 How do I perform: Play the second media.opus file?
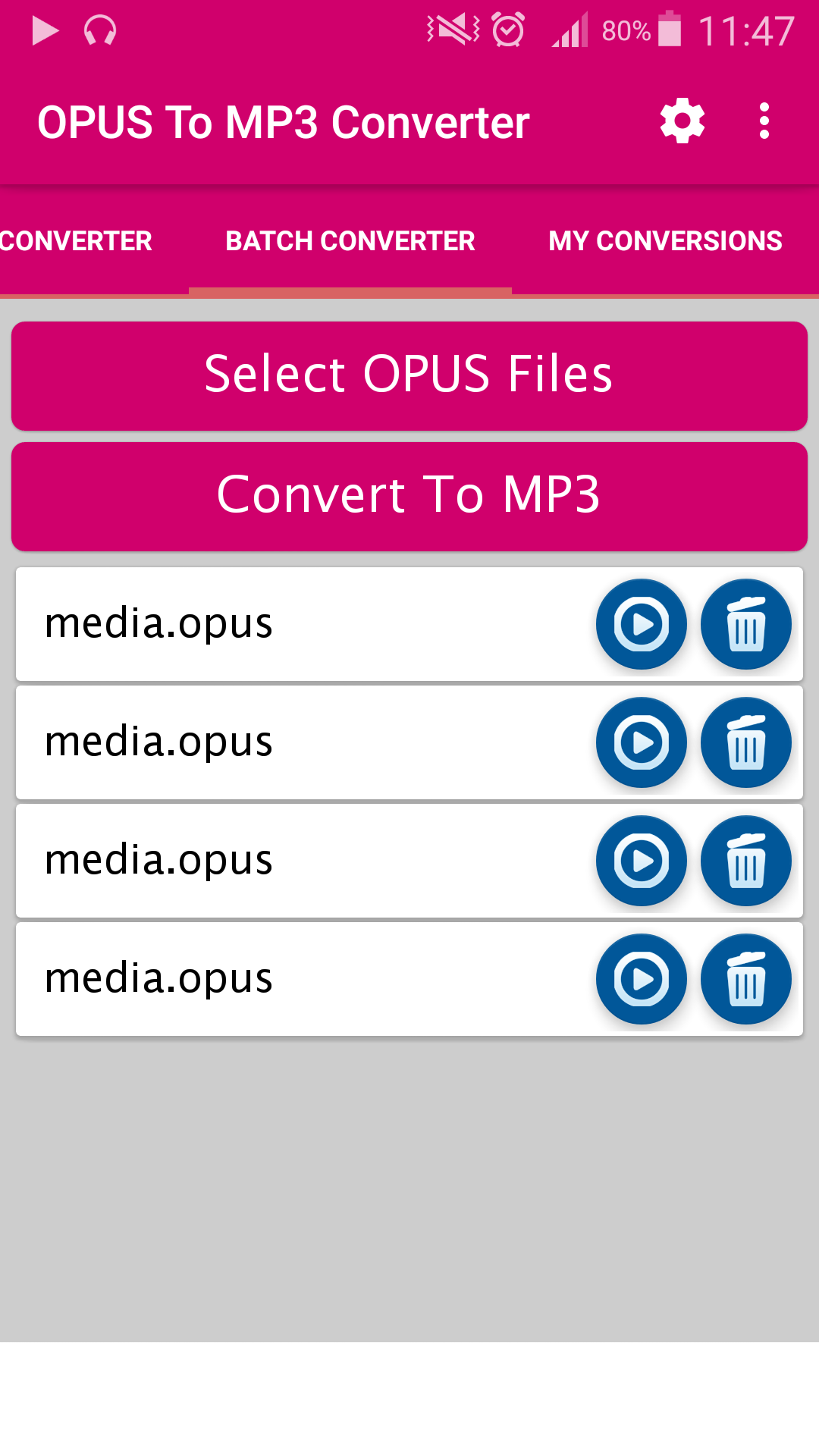(641, 742)
